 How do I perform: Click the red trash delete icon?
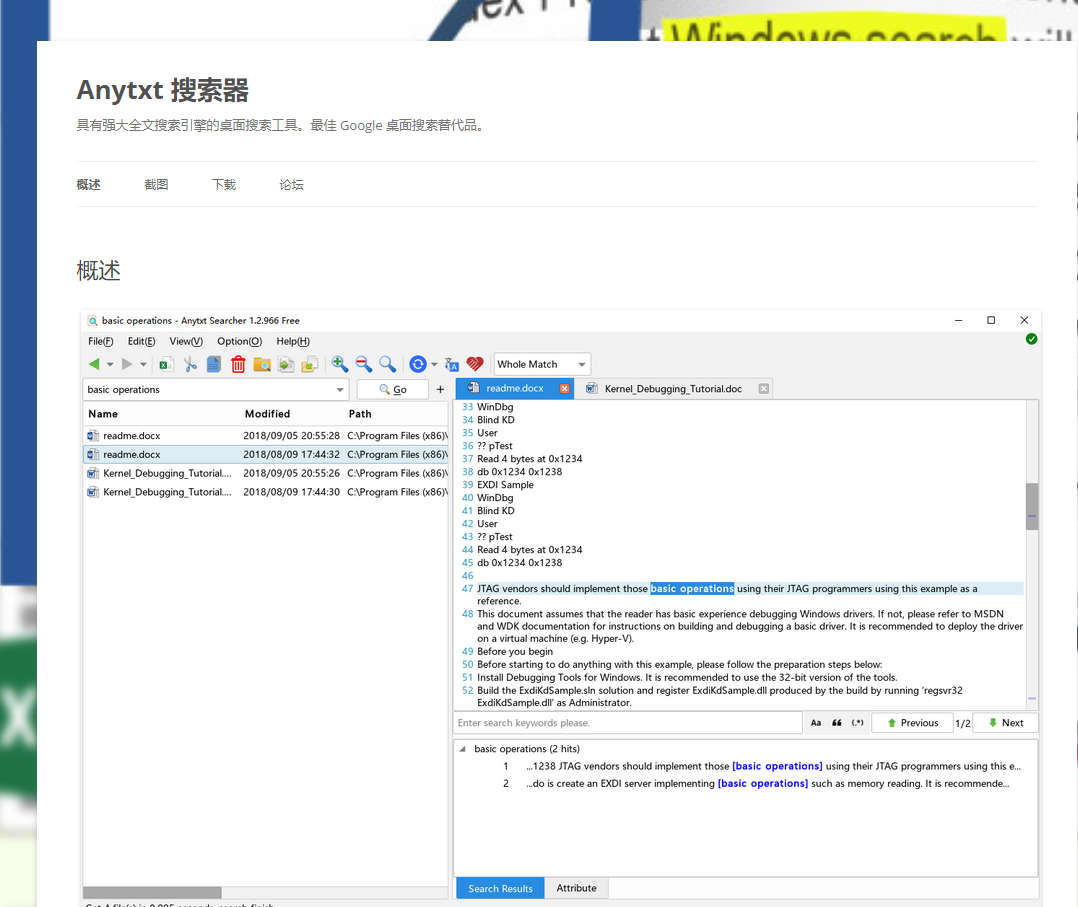pos(238,364)
